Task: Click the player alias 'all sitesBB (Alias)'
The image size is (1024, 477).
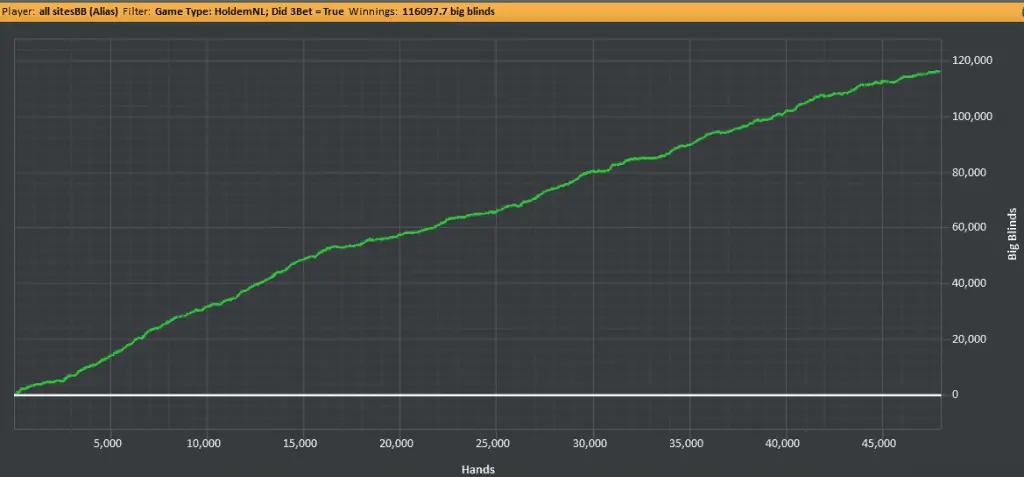Action: tap(78, 12)
